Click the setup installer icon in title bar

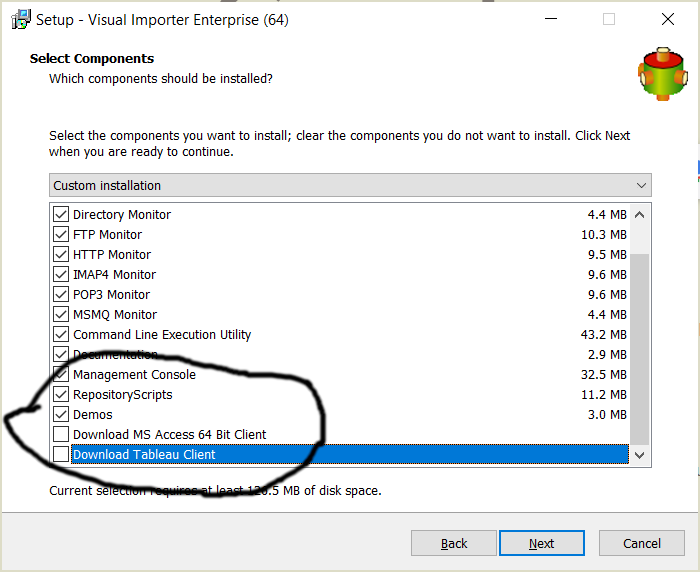(21, 20)
